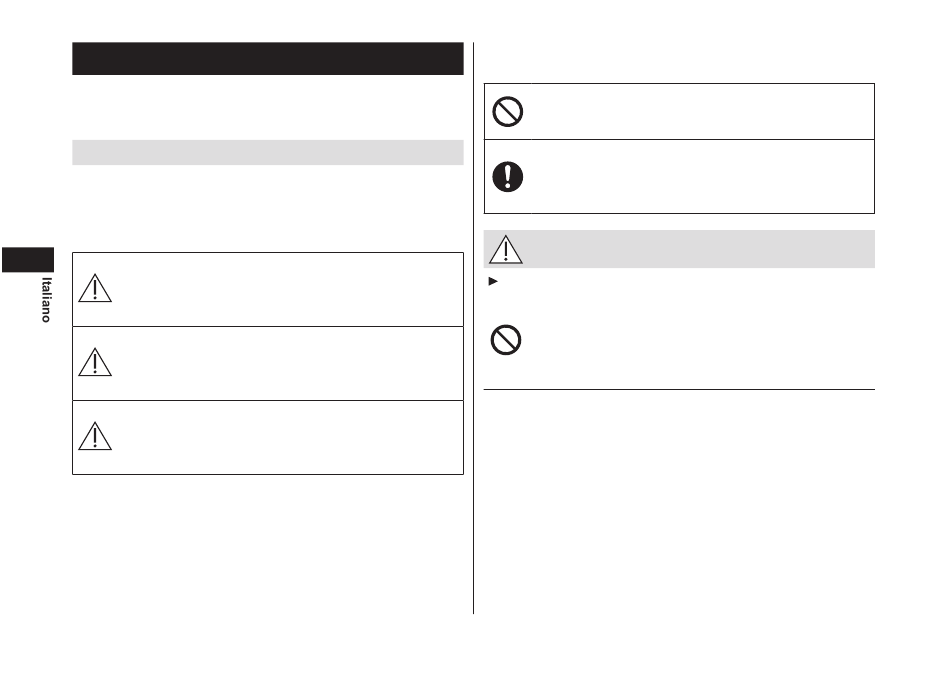Click the horizontal rule below the lower prohibition icon

pyautogui.click(x=679, y=389)
